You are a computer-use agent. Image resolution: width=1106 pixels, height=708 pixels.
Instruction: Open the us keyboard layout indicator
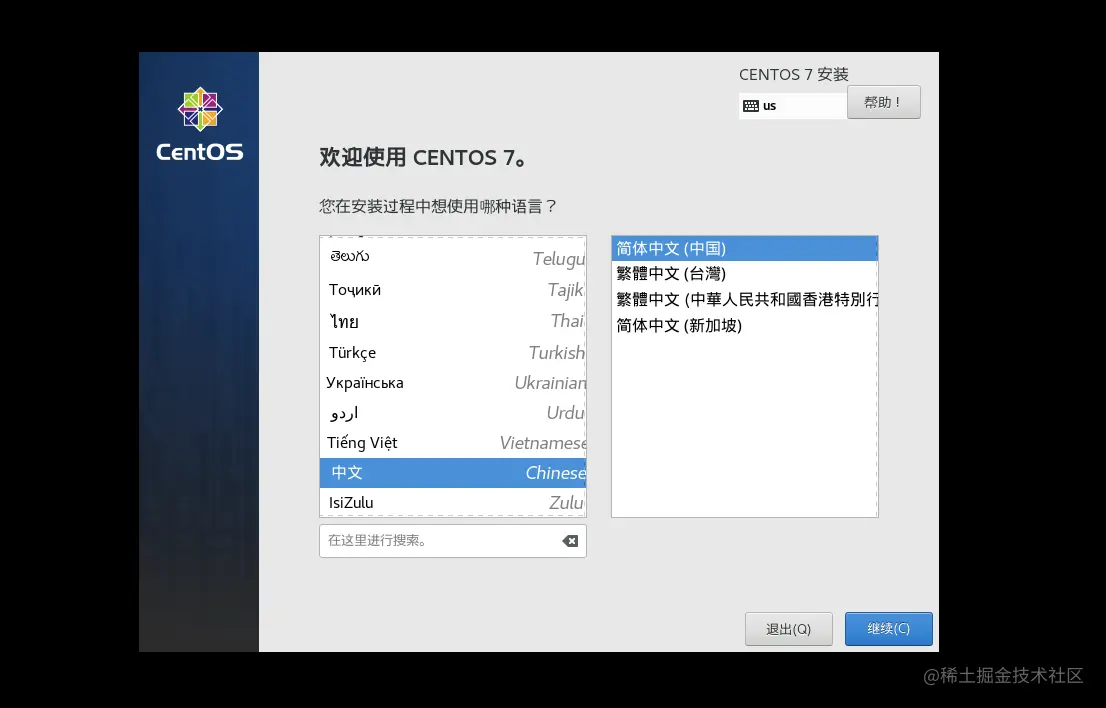(x=793, y=106)
